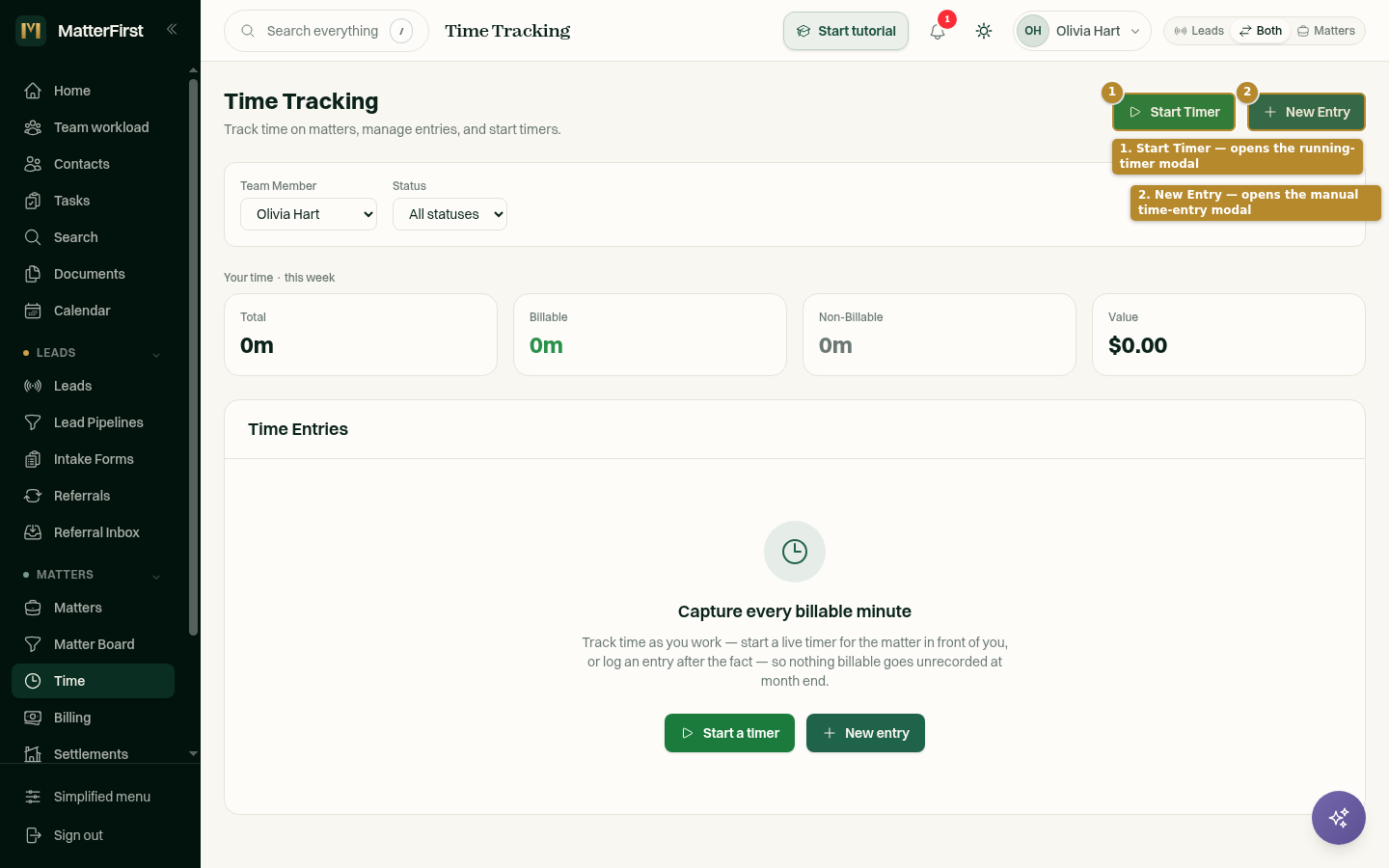The image size is (1389, 868).
Task: Click the New Entry button at top
Action: (1306, 112)
